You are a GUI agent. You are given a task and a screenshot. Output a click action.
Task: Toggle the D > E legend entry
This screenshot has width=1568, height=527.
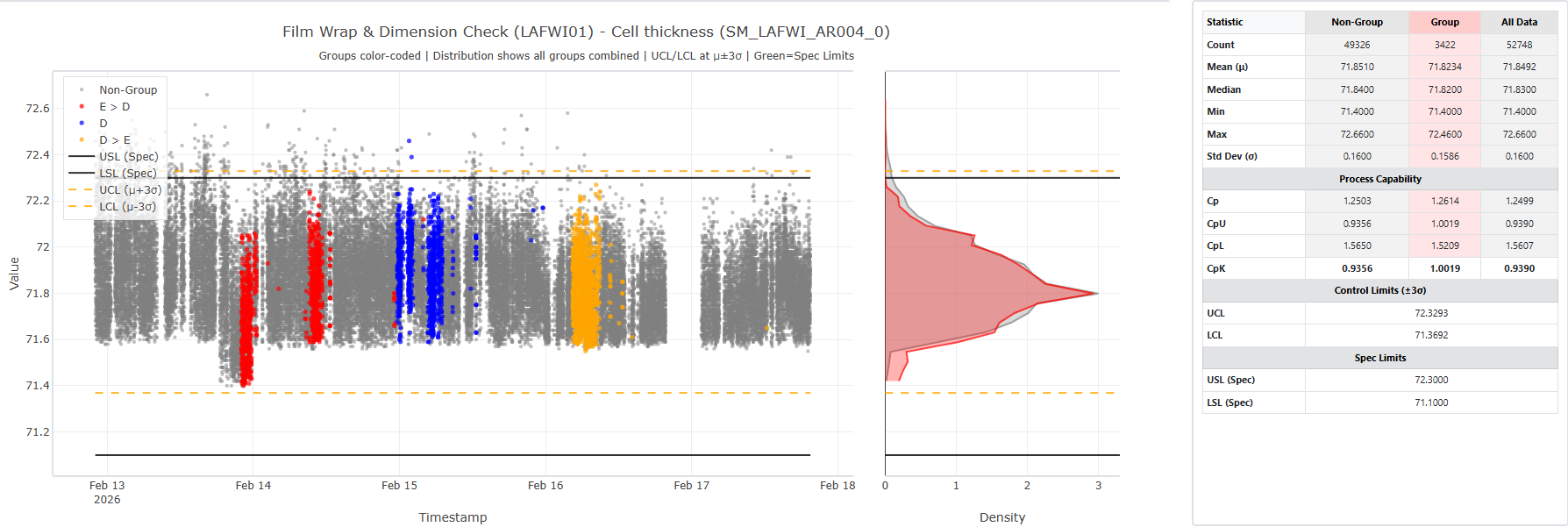tap(114, 139)
